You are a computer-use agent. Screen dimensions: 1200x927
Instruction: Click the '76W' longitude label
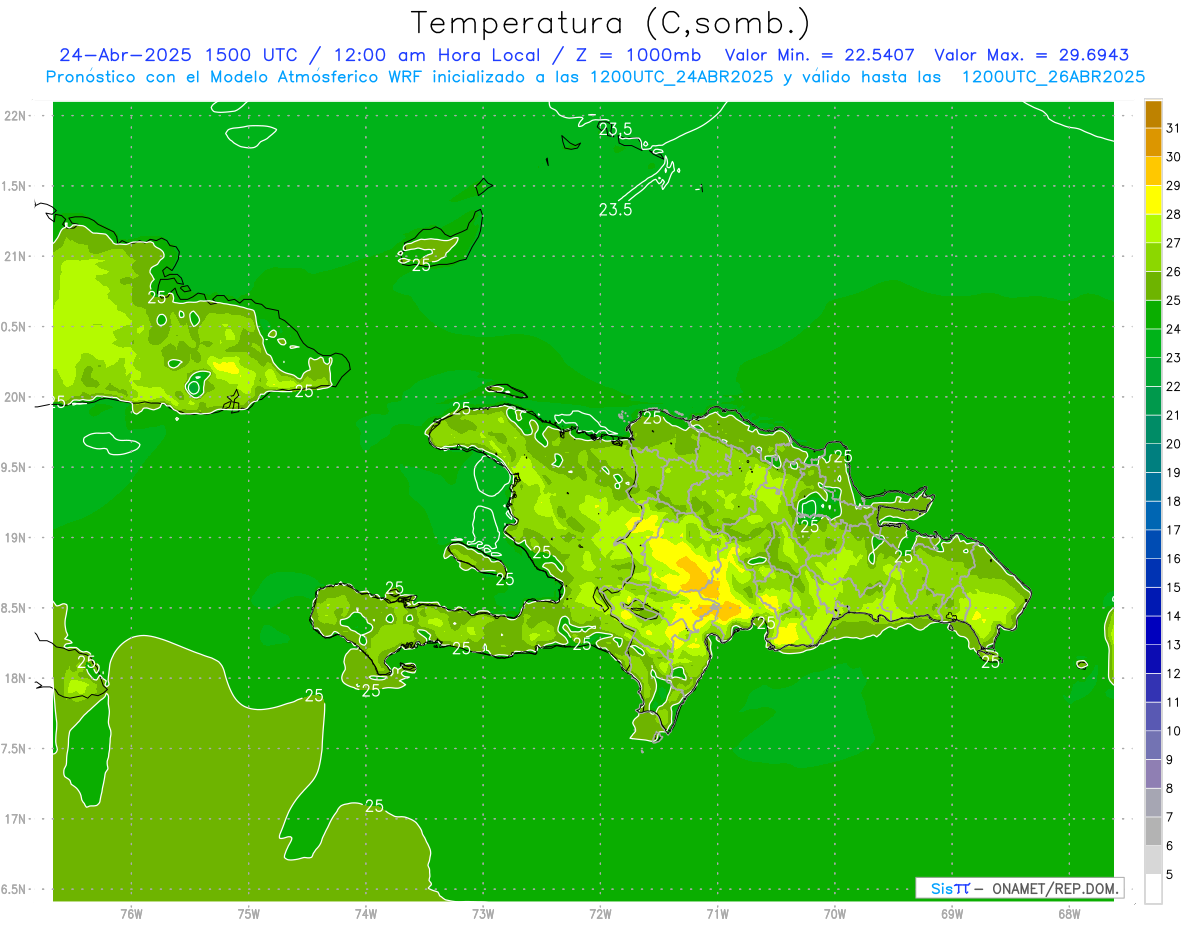pyautogui.click(x=131, y=914)
